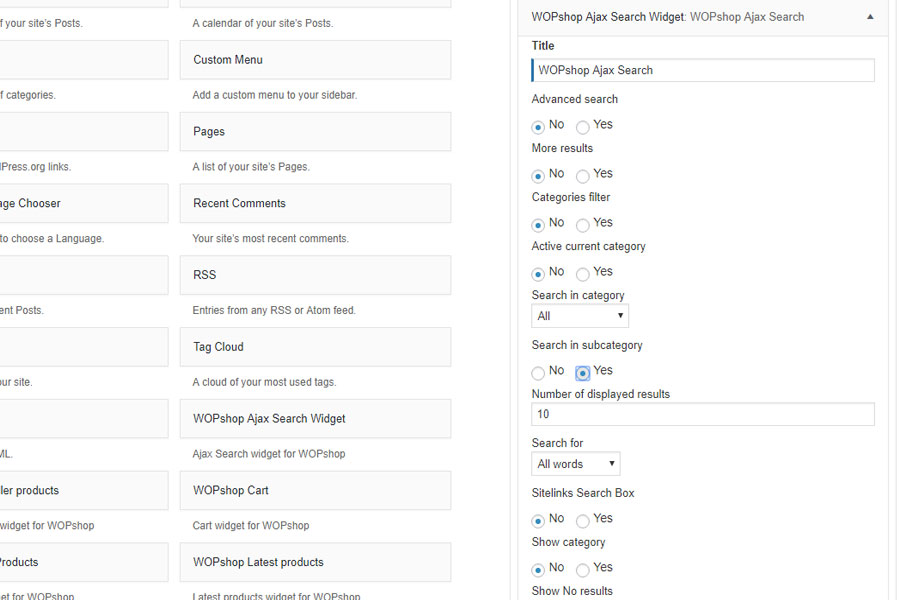The width and height of the screenshot is (900, 600).
Task: Select Yes for Active current category
Action: [583, 274]
